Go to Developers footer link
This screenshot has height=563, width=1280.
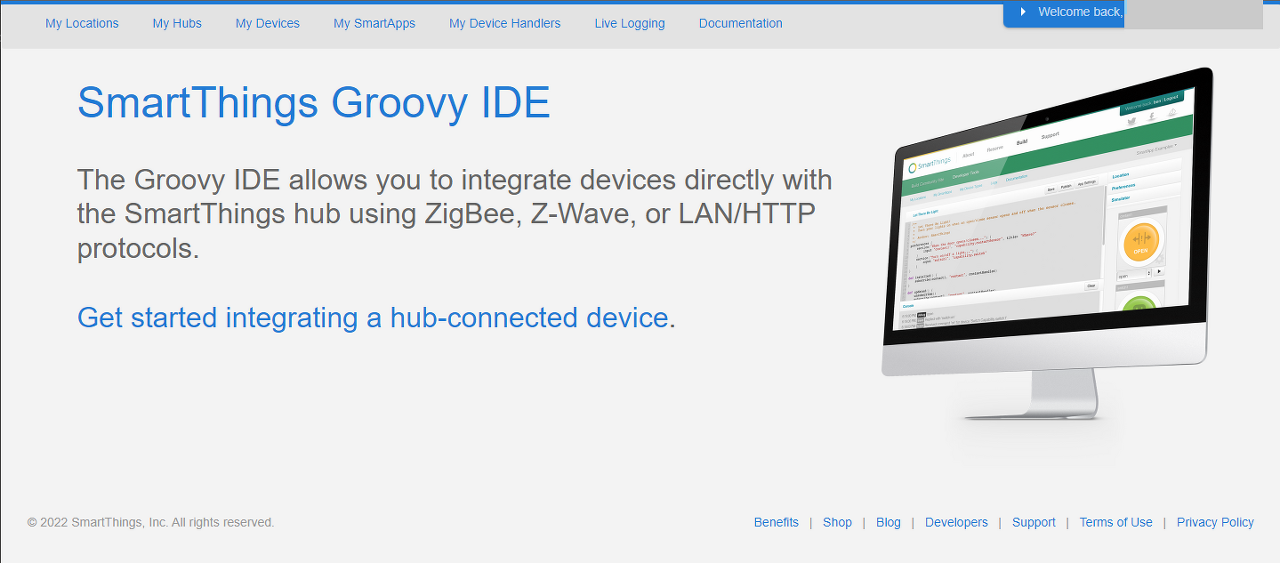(956, 522)
